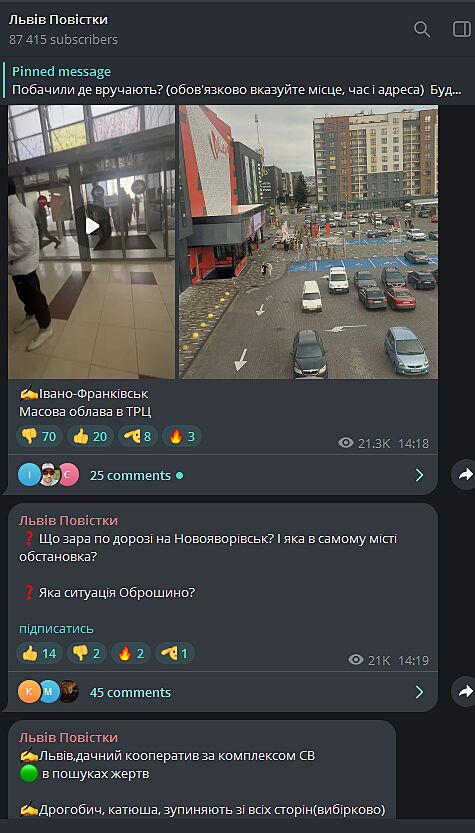Expand 25 comments with the chevron arrow
475x833 pixels.
click(419, 475)
